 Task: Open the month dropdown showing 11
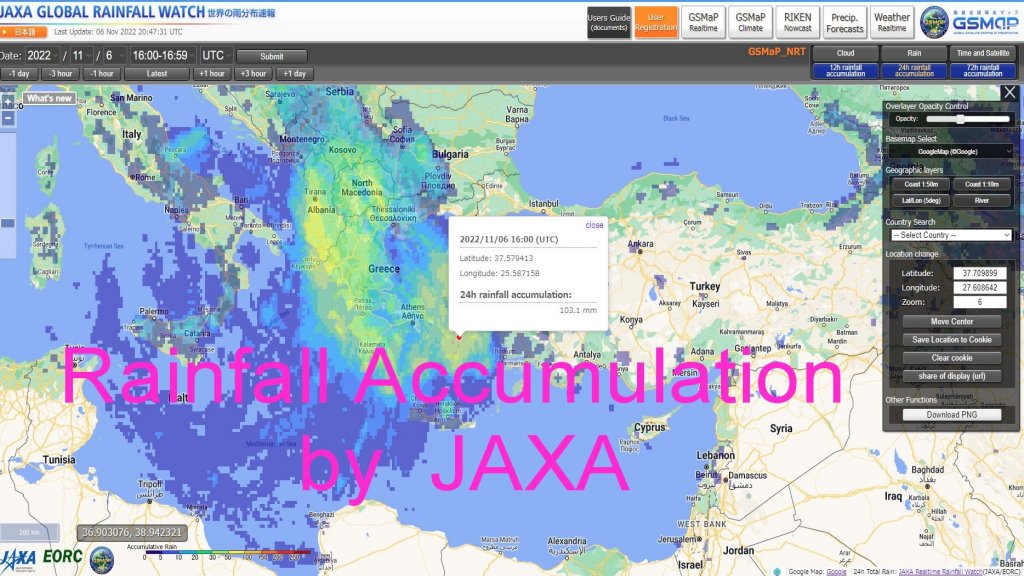pos(81,56)
